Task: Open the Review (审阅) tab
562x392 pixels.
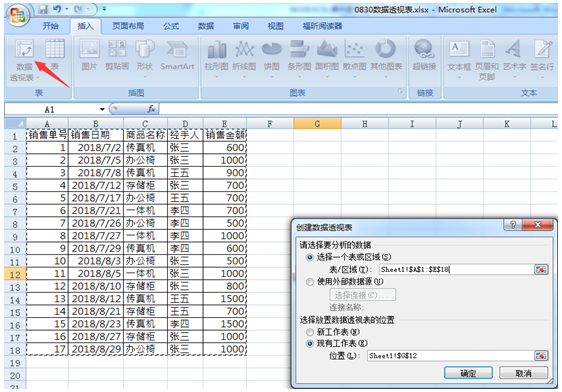Action: (240, 26)
